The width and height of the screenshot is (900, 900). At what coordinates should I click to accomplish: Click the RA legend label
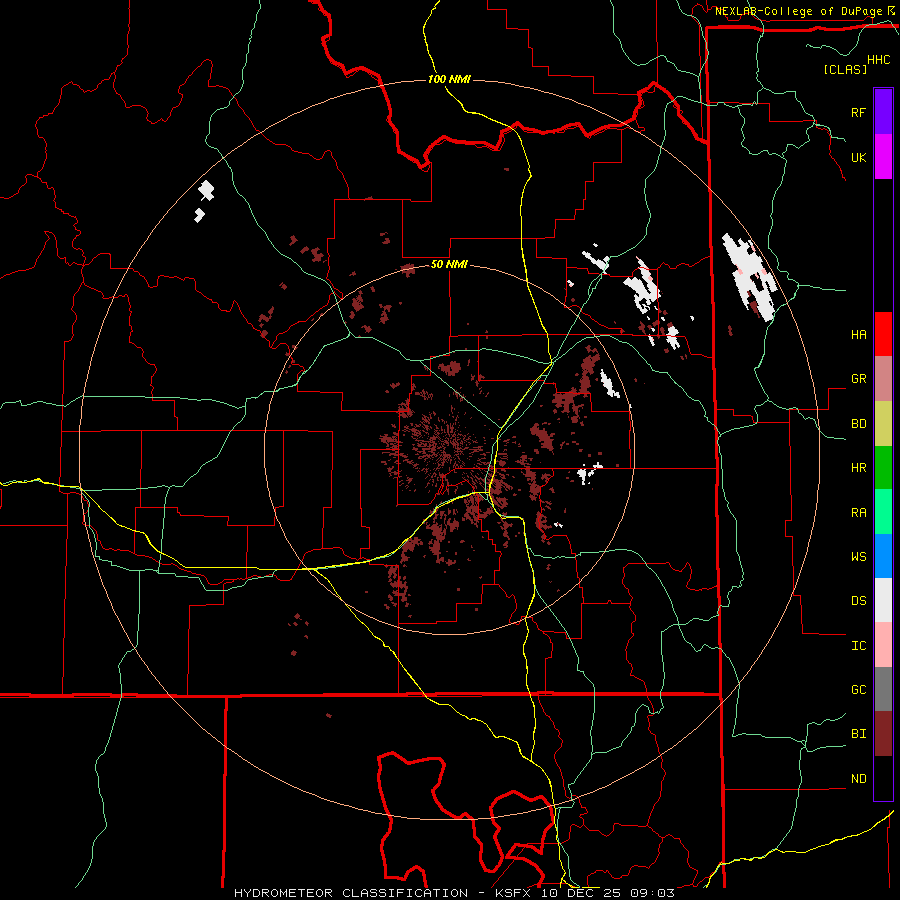coord(858,513)
